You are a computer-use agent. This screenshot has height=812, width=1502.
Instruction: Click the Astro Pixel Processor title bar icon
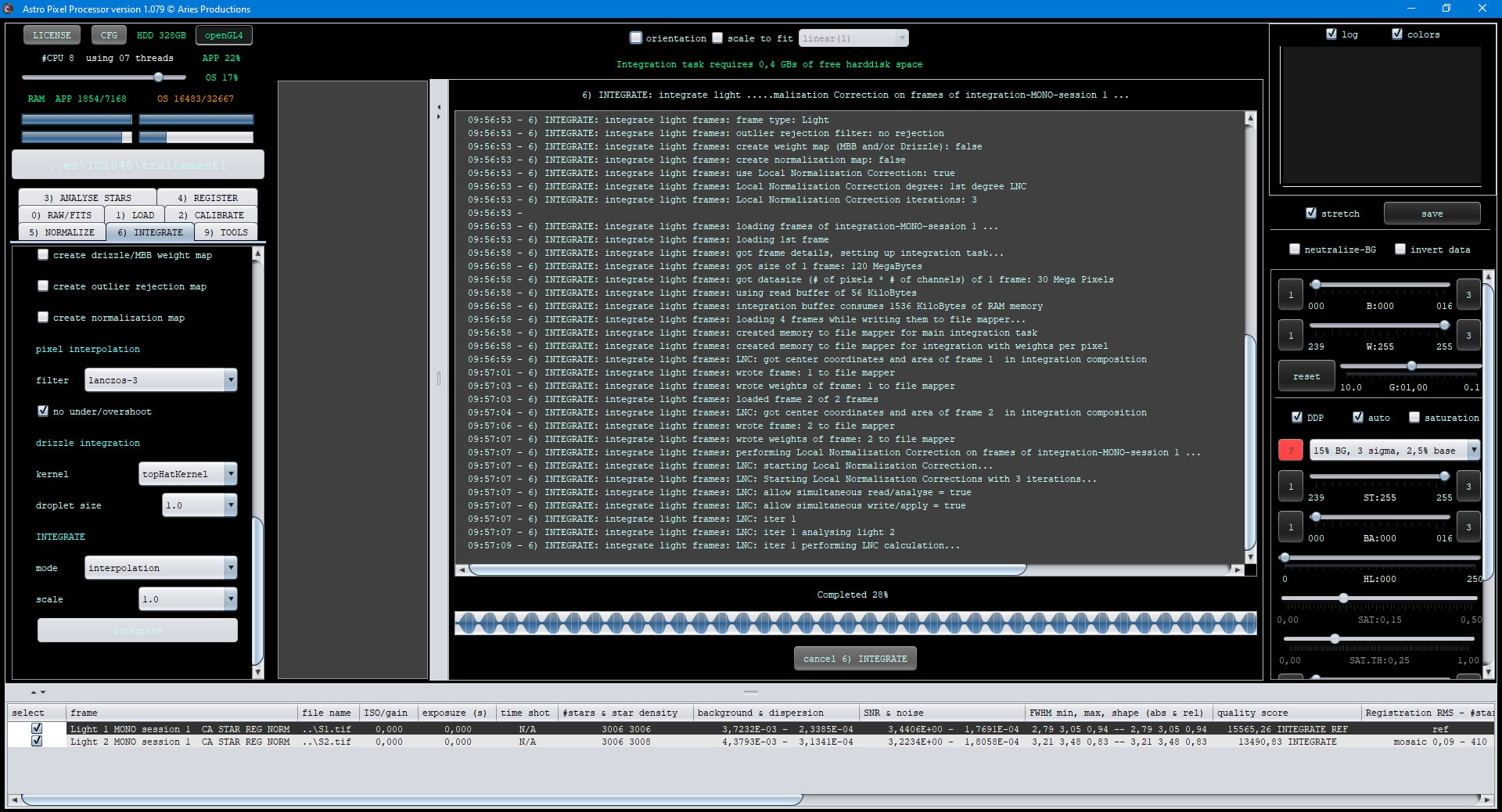pos(9,9)
